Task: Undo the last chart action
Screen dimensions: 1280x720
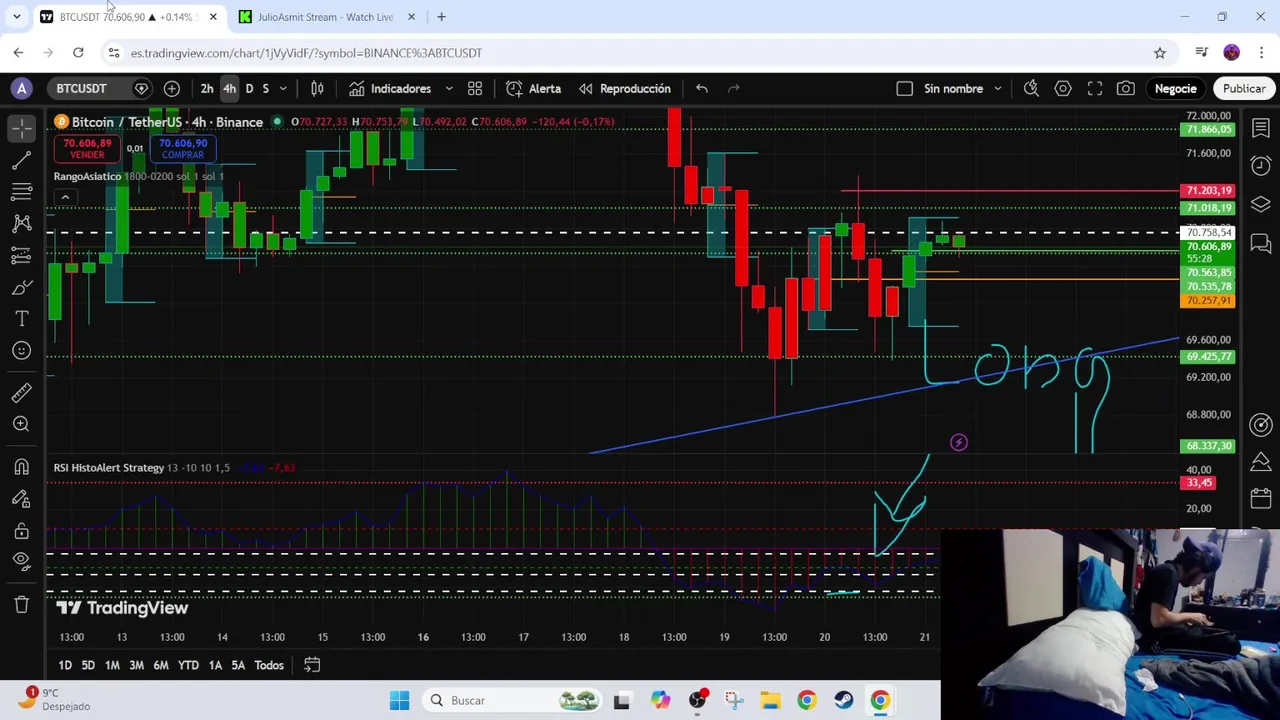Action: tap(702, 89)
